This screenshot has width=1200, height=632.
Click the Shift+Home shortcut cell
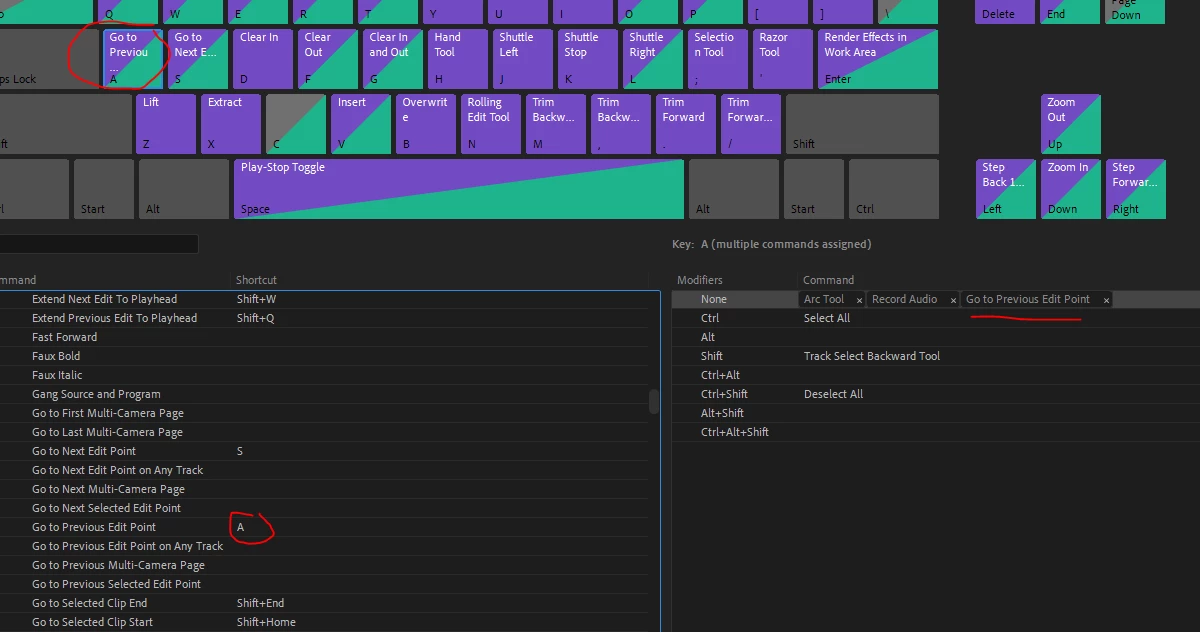266,622
